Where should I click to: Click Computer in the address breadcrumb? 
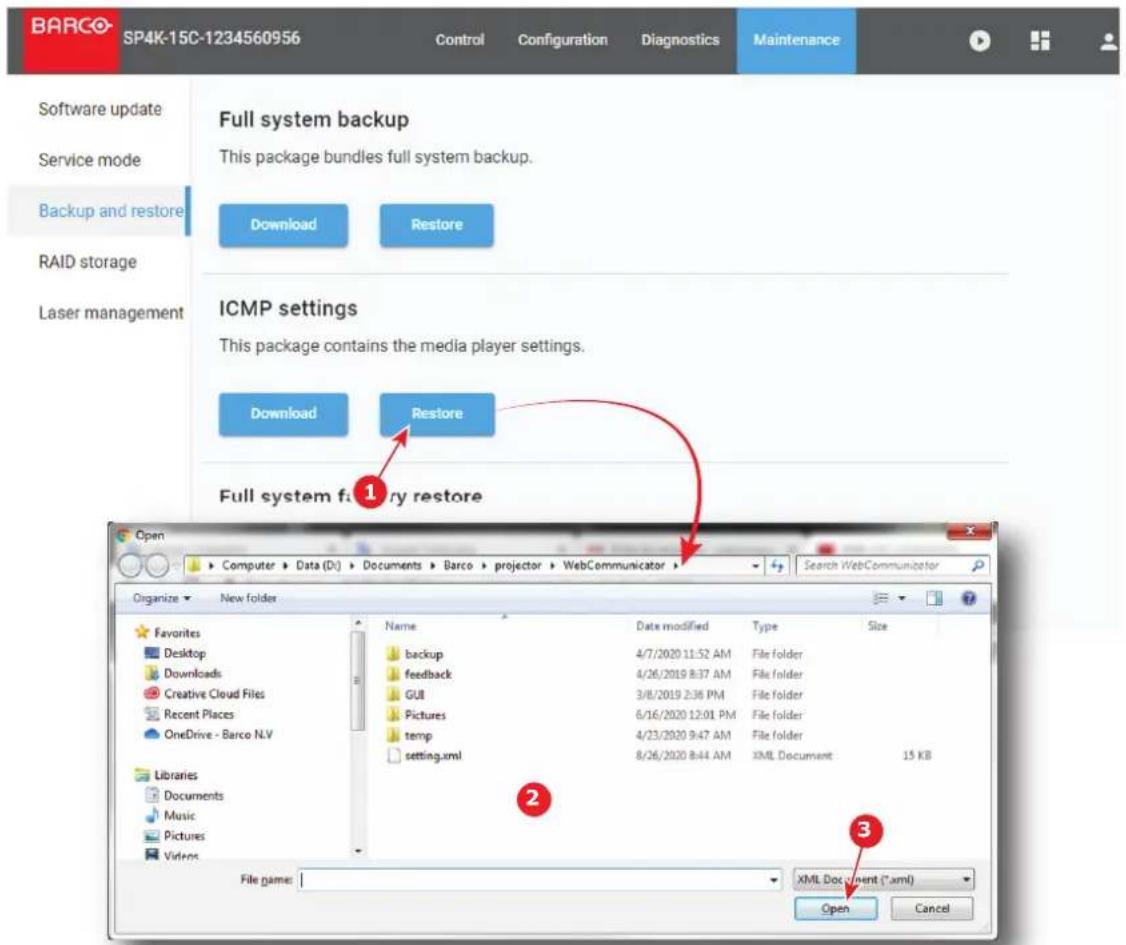click(248, 566)
